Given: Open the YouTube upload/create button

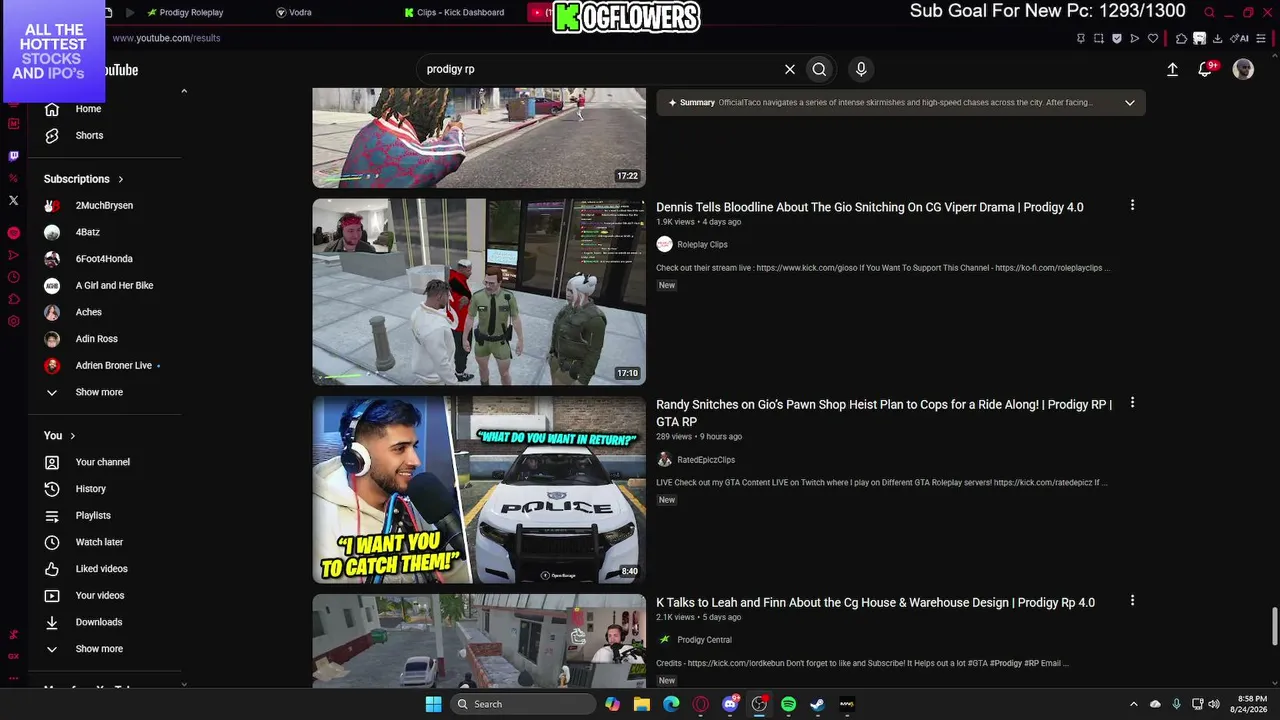Looking at the screenshot, I should pyautogui.click(x=1172, y=69).
